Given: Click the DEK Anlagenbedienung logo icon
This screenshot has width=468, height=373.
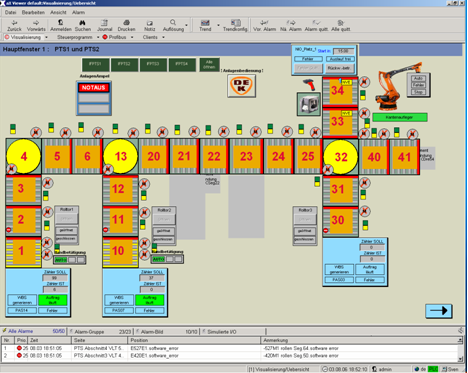Looking at the screenshot, I should pyautogui.click(x=242, y=86).
